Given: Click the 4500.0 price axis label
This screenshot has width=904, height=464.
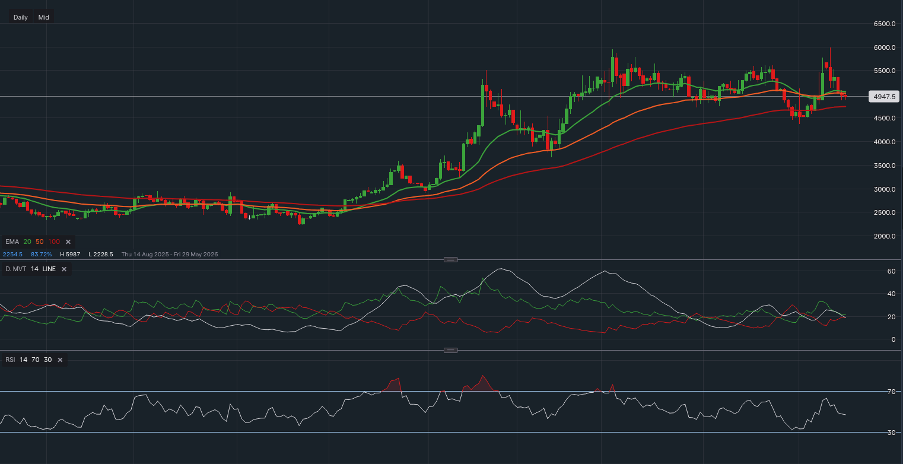Looking at the screenshot, I should tap(884, 118).
